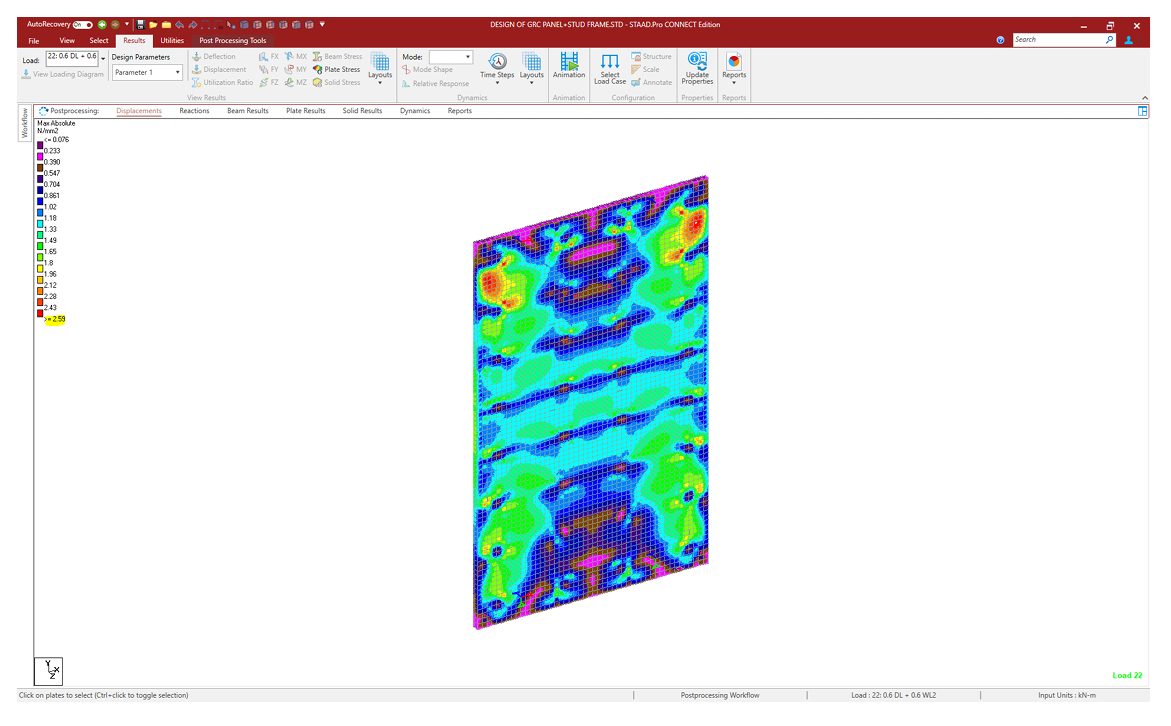Expand the Design Parameters combo box
The image size is (1171, 726).
(x=178, y=73)
